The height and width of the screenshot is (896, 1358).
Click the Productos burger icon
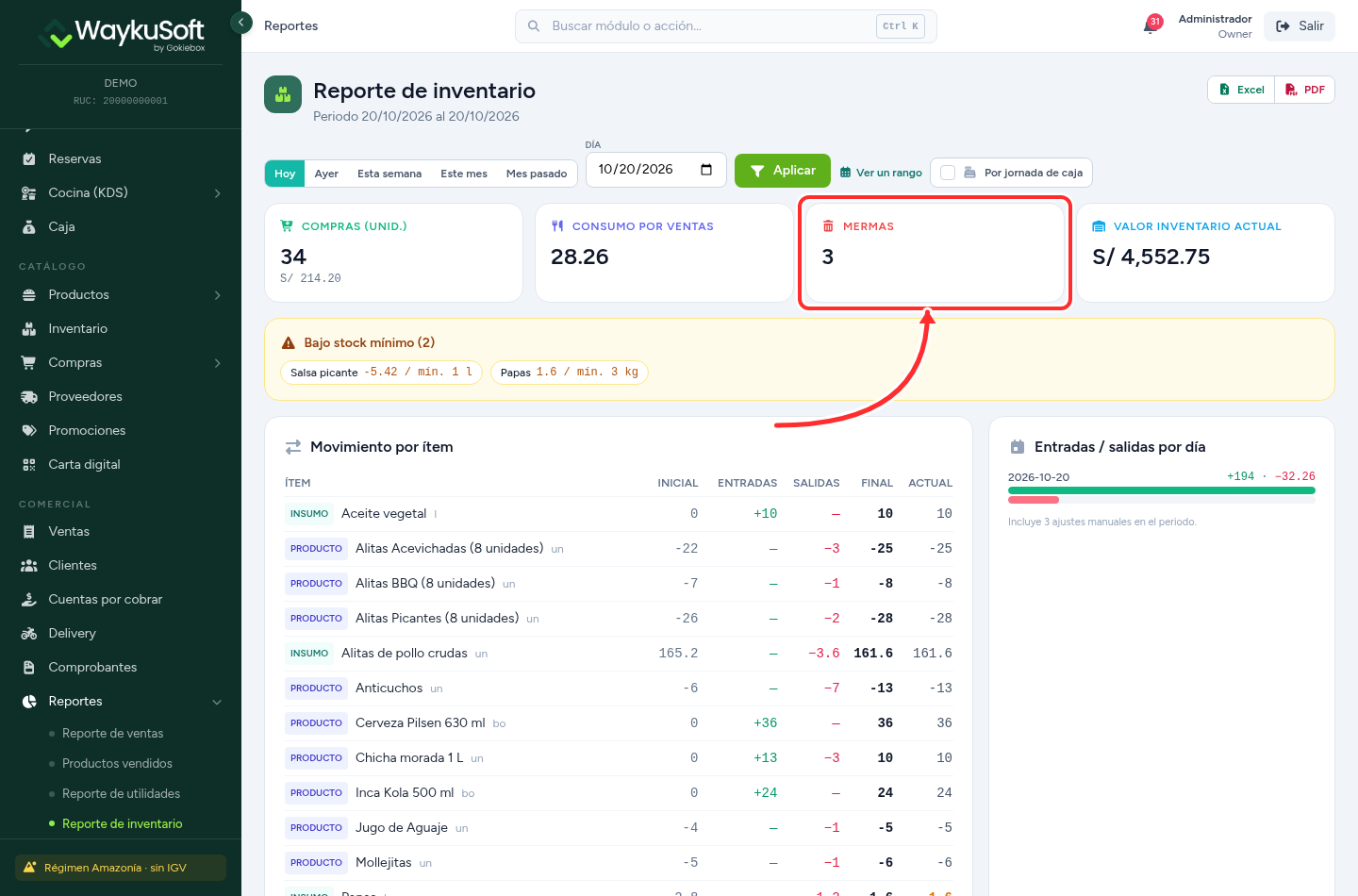pos(29,294)
